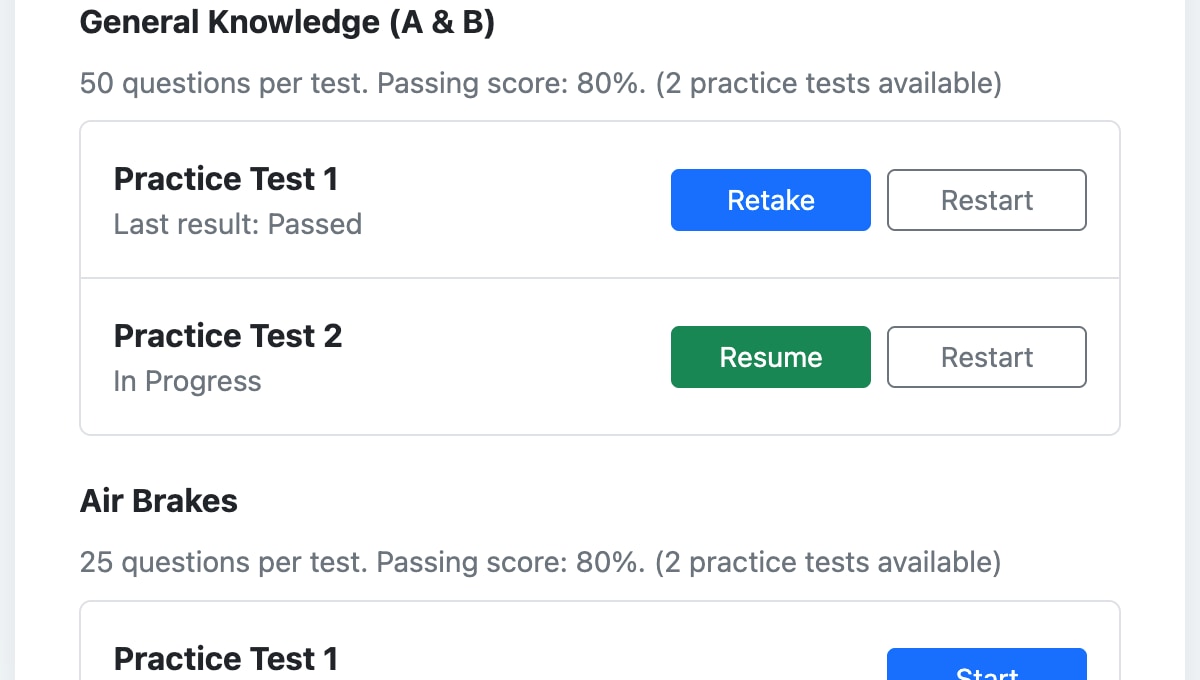
Task: Click the Air Brakes Practice Test 1 title
Action: coord(225,658)
